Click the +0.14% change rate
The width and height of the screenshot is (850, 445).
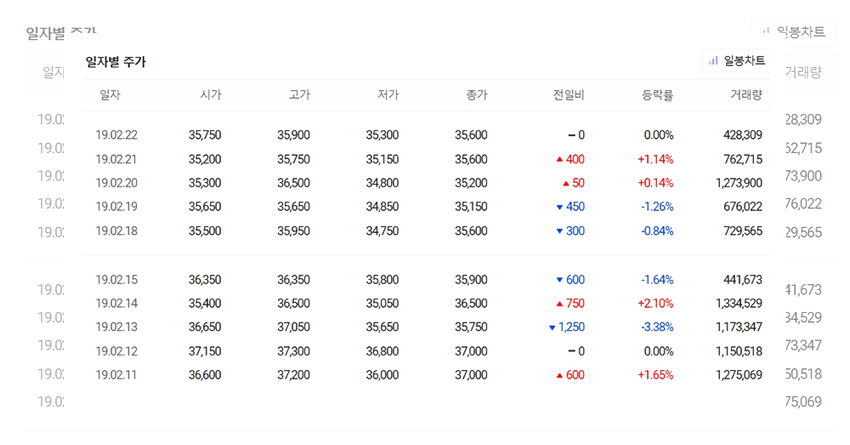point(655,183)
